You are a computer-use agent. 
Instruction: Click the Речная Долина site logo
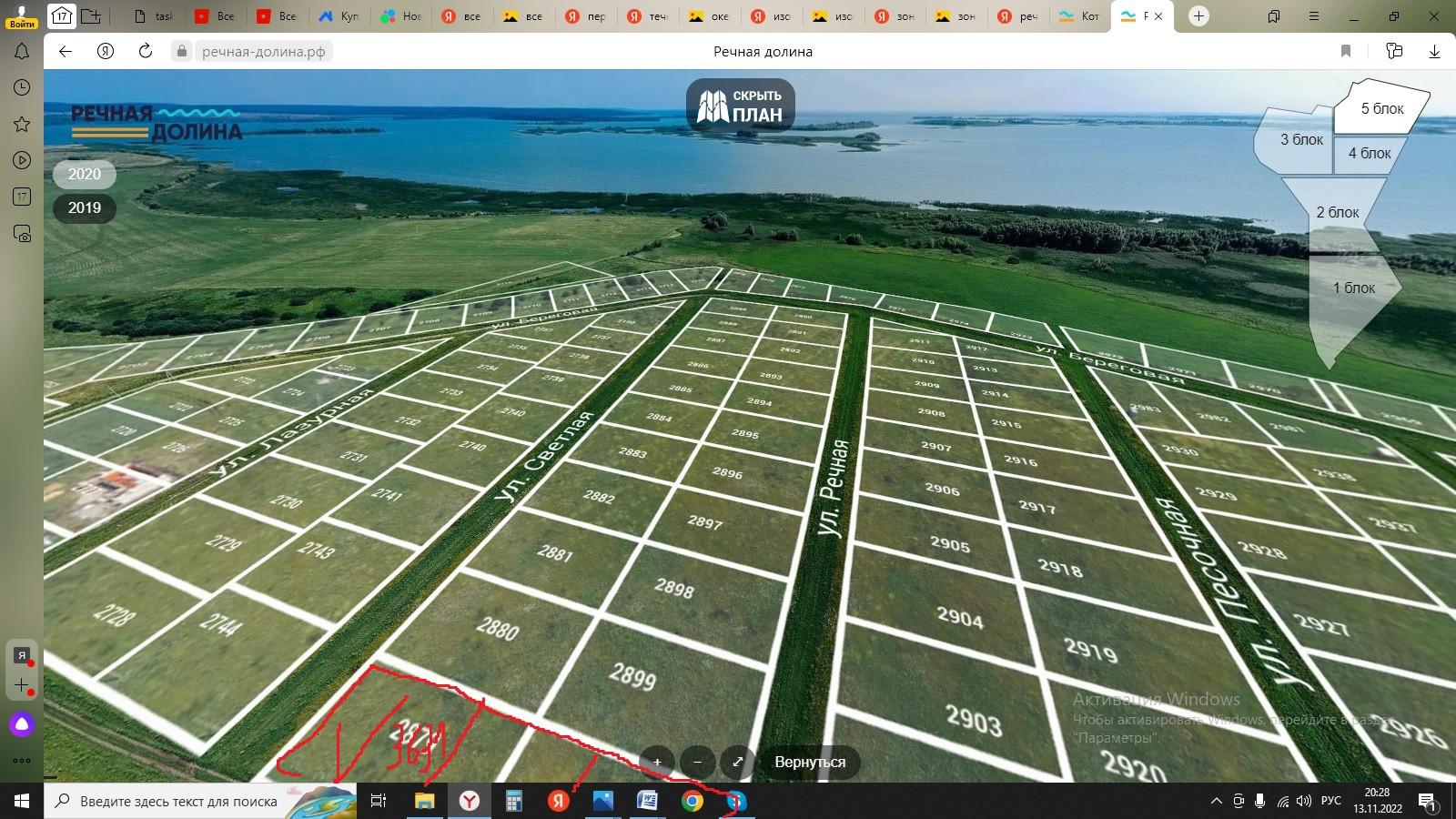[157, 124]
